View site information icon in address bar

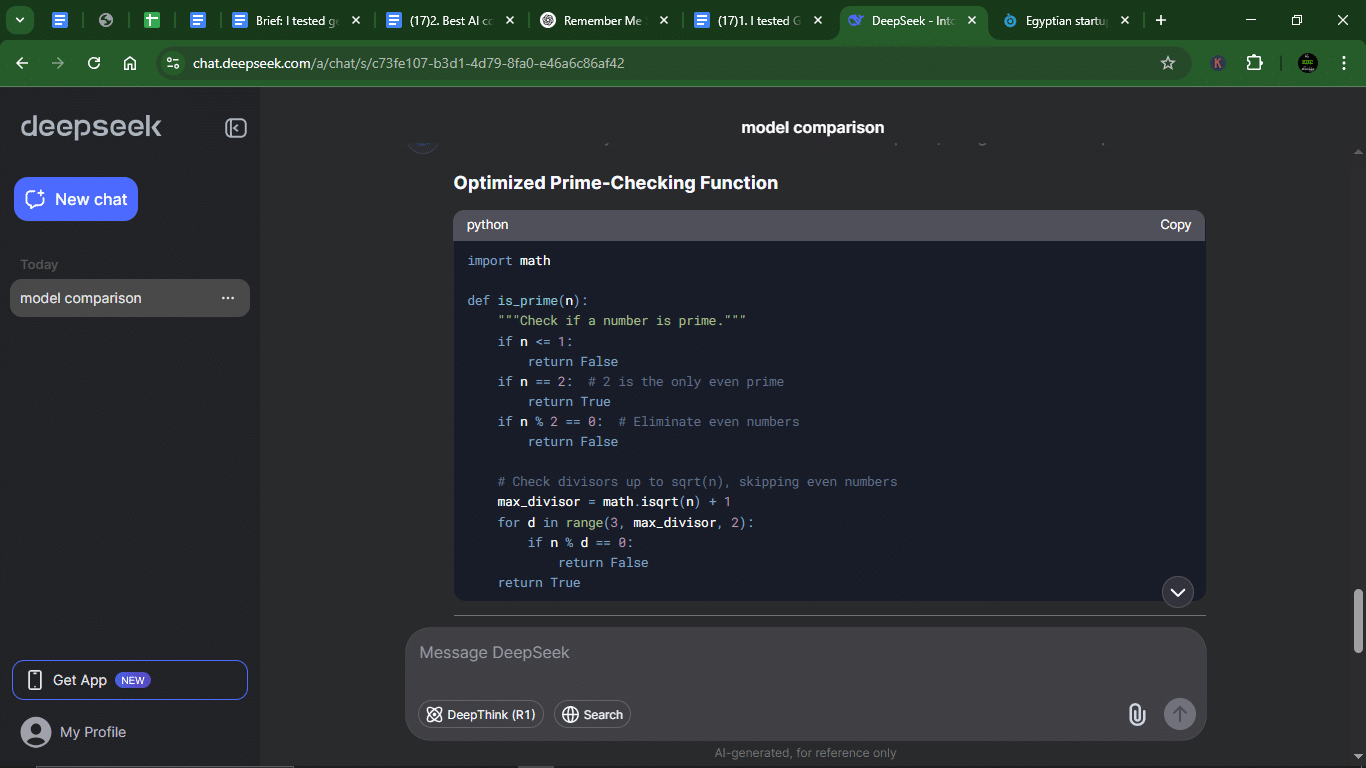point(173,63)
